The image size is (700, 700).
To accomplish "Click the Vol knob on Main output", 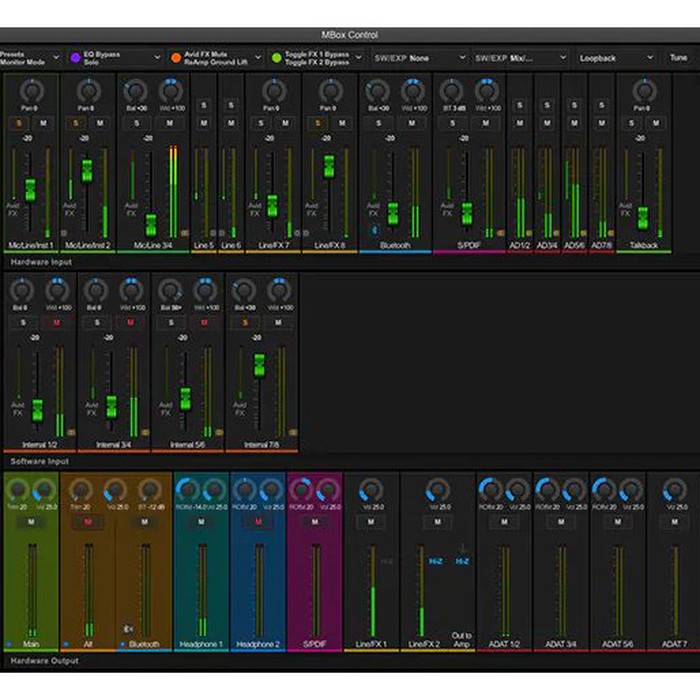I will [45, 491].
